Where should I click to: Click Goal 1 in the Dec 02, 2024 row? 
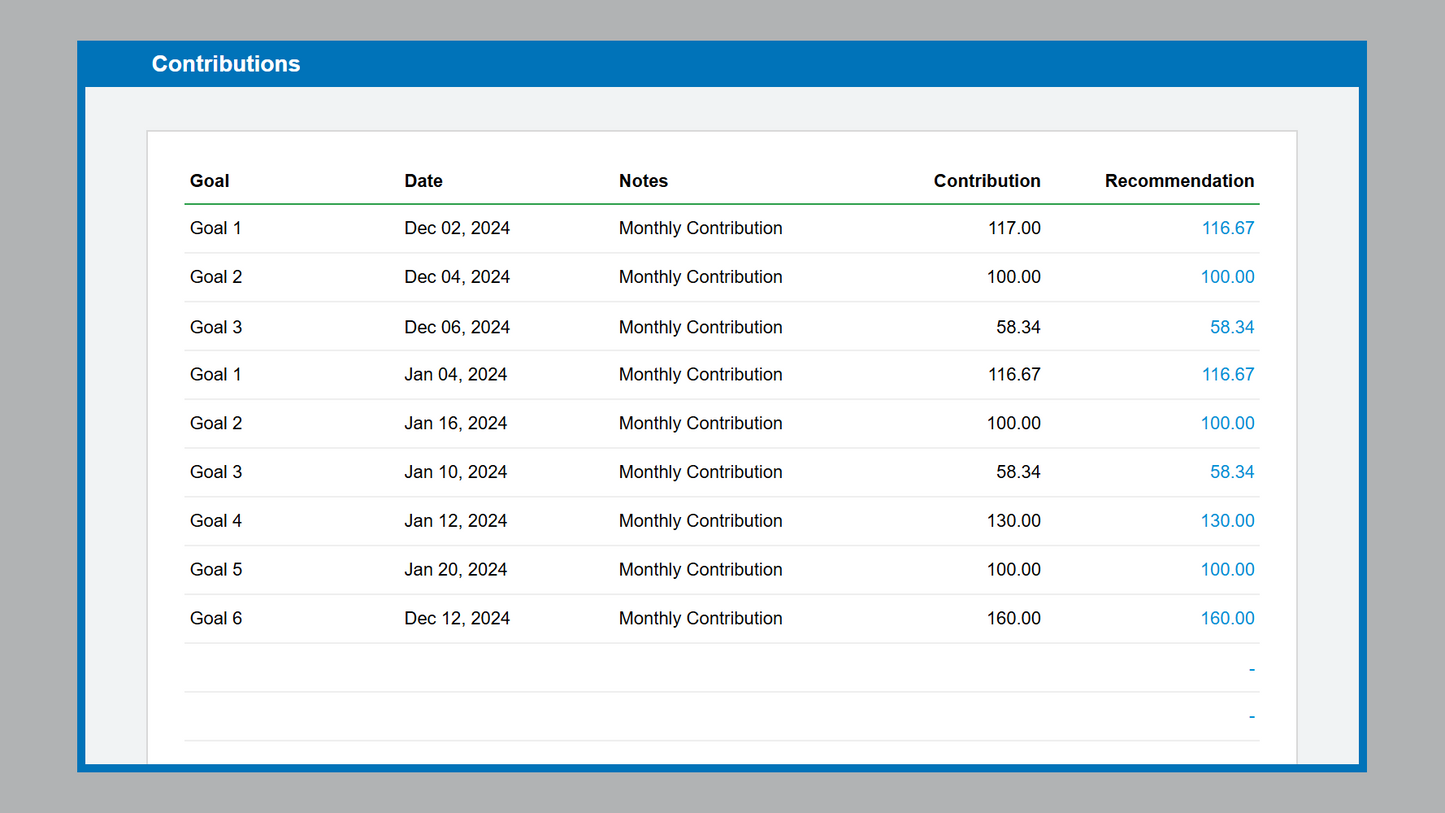tap(216, 228)
